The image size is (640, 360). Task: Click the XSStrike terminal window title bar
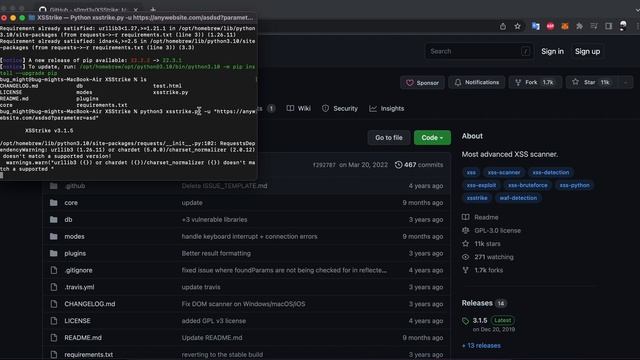click(x=129, y=18)
